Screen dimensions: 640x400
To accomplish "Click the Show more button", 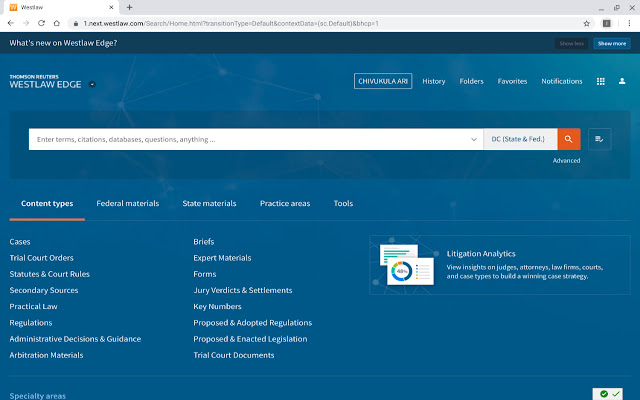I will pyautogui.click(x=610, y=44).
